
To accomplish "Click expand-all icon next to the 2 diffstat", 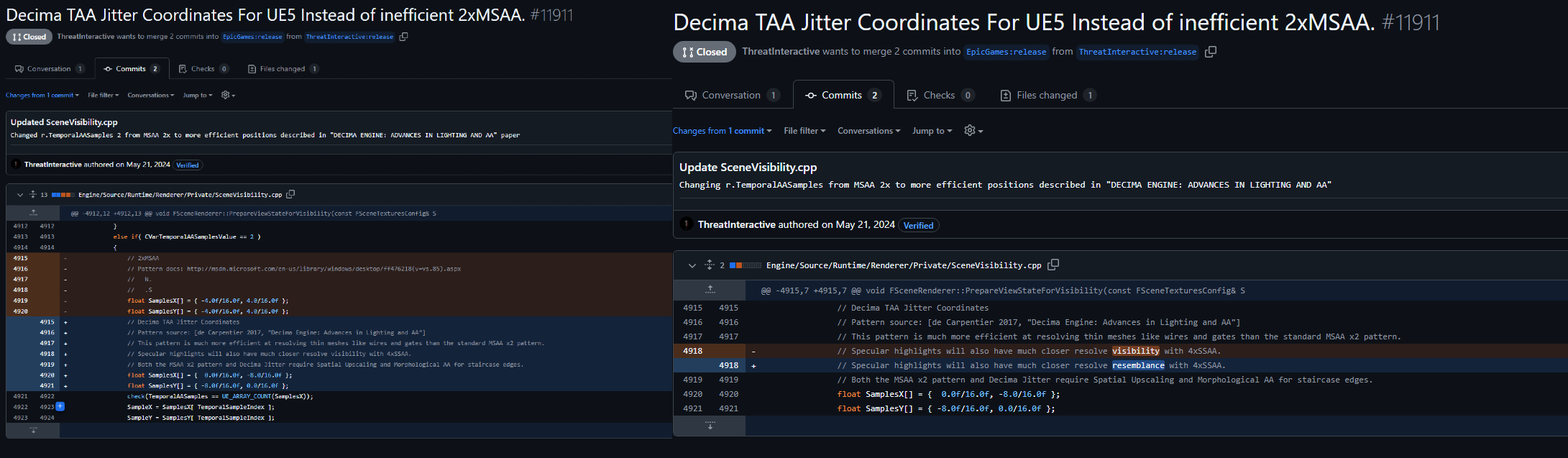I will click(709, 265).
